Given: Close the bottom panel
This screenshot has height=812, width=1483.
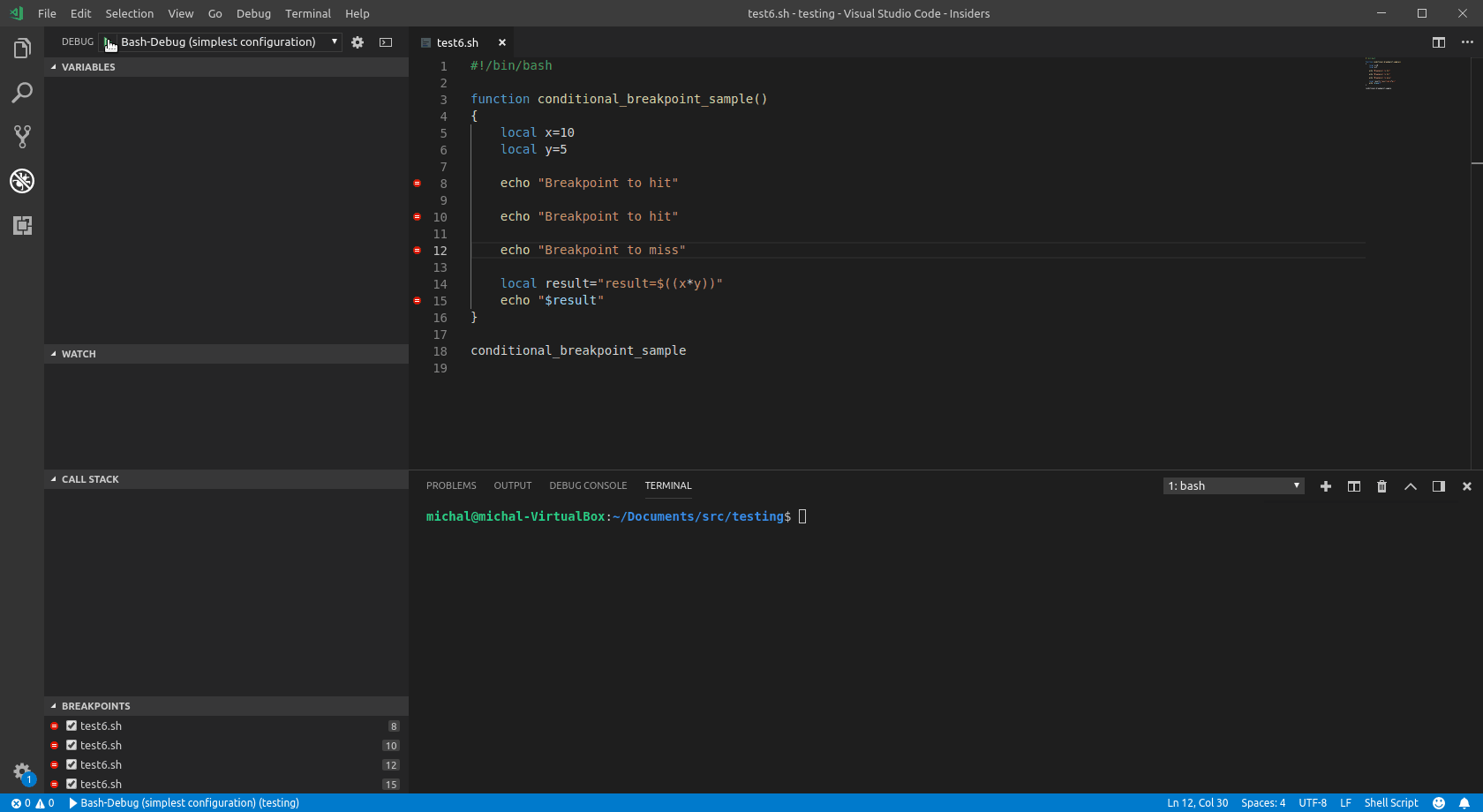Looking at the screenshot, I should click(x=1467, y=486).
